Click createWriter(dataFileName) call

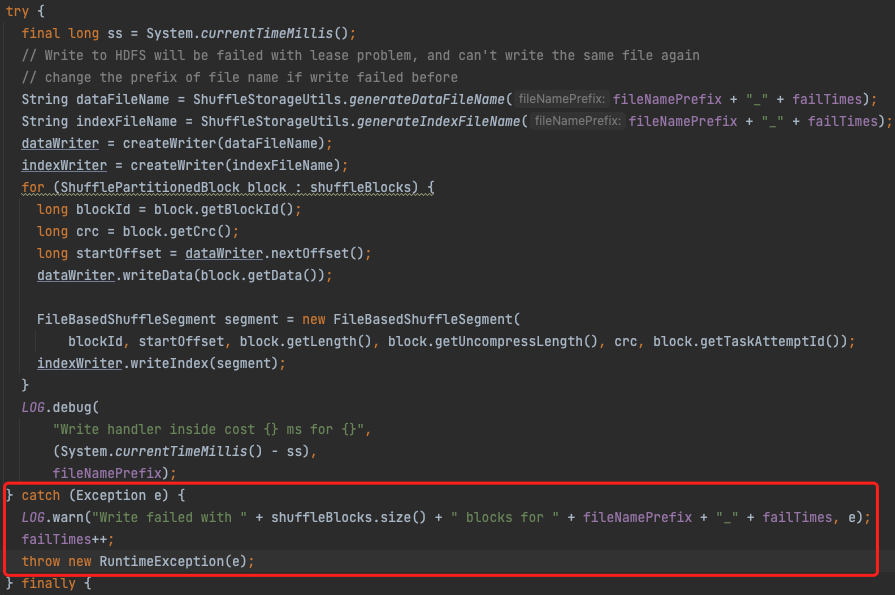point(224,143)
